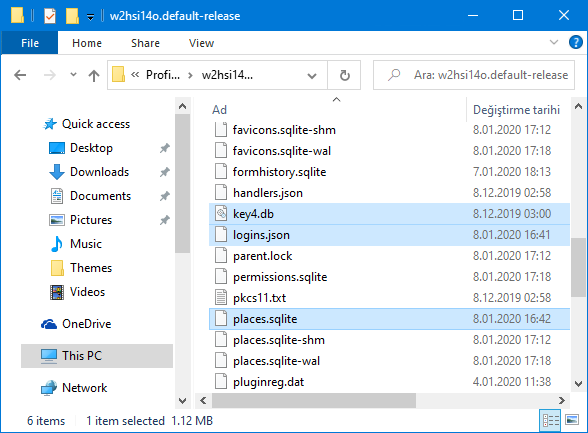Click the horizontal scrollbar in file list
The height and width of the screenshot is (433, 588).
314,400
